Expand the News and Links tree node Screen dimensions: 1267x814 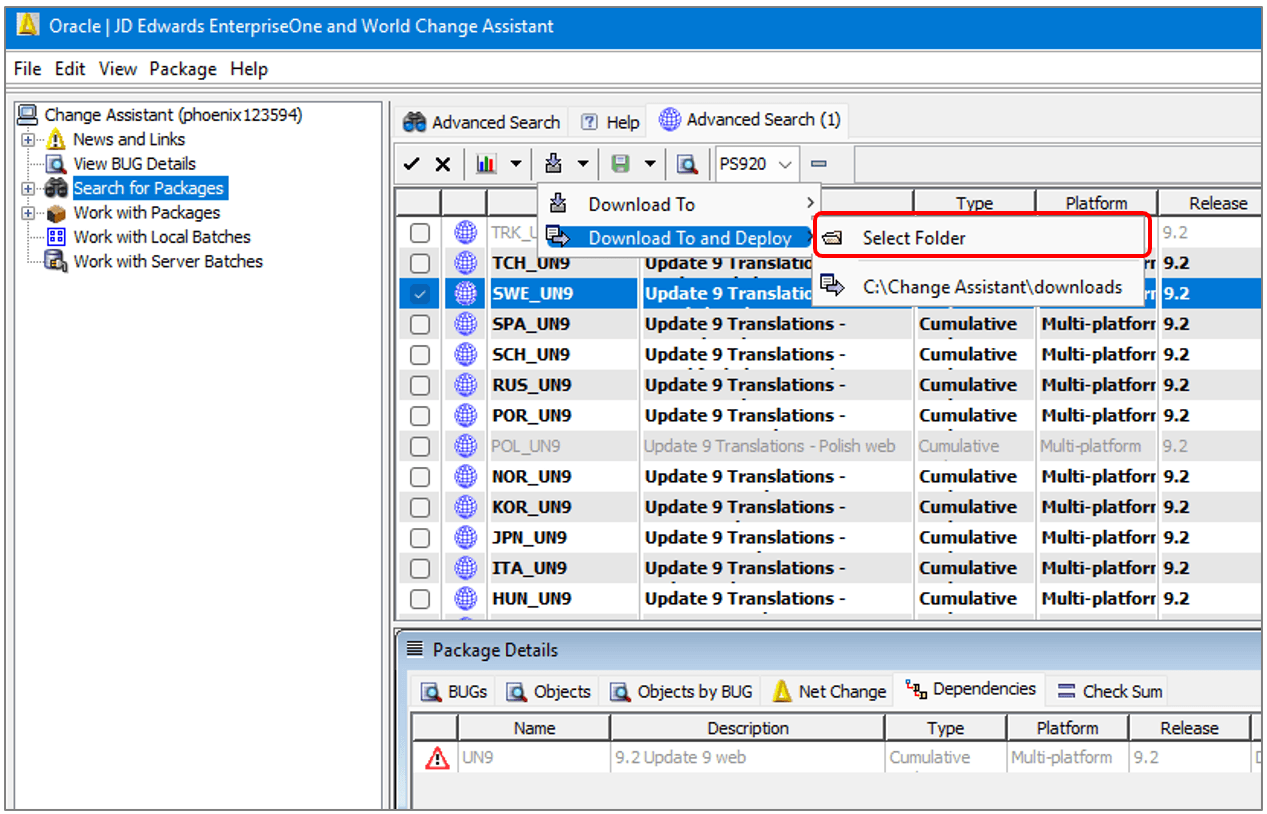point(27,140)
